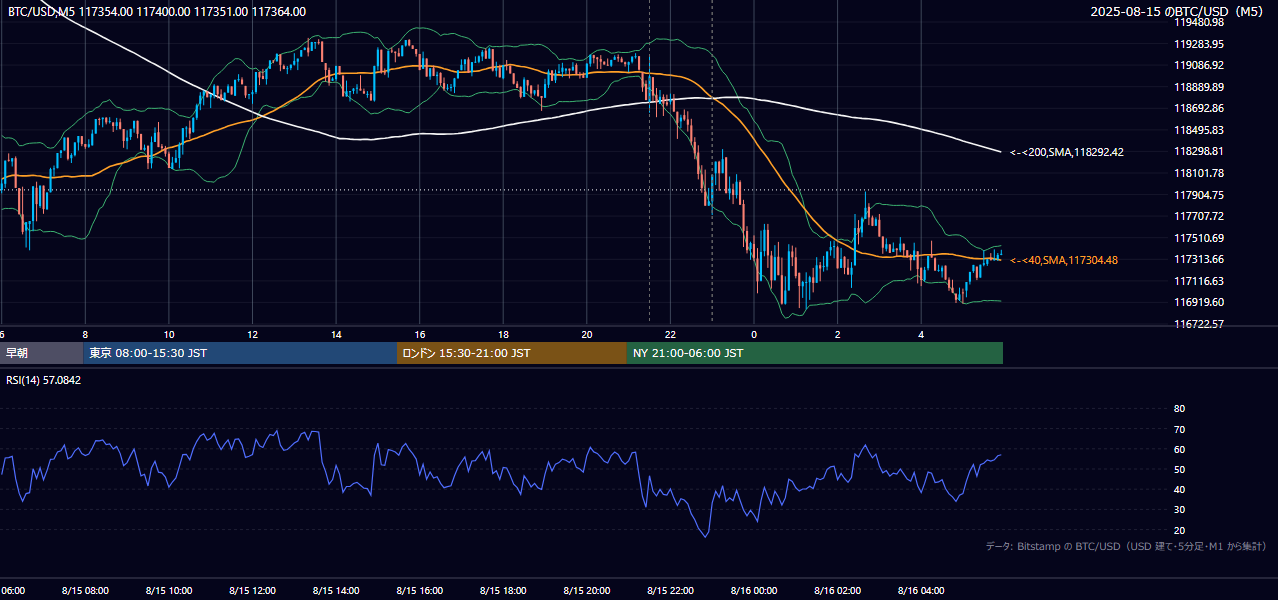This screenshot has width=1278, height=600.
Task: Select the 200 SMA label 118292.42
Action: pyautogui.click(x=1067, y=153)
